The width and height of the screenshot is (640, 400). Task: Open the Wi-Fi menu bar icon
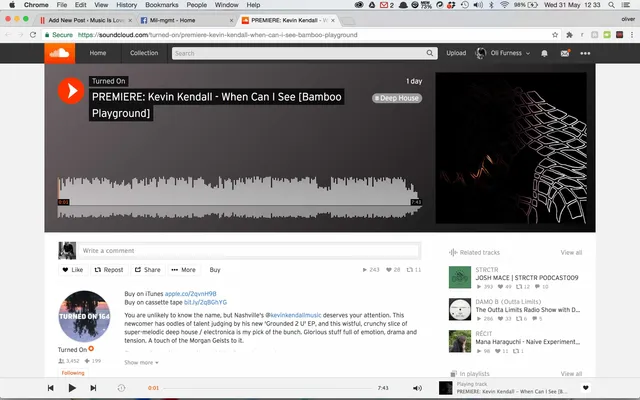504,5
